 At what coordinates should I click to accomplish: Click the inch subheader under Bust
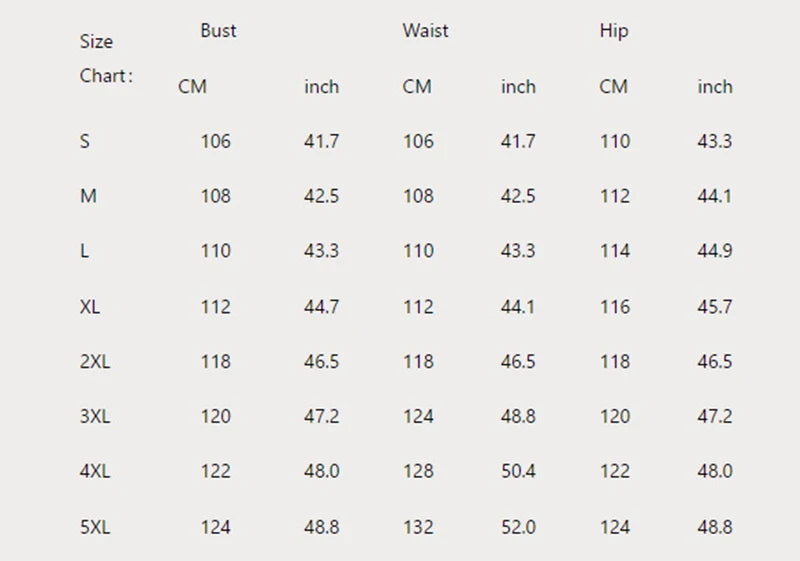tap(321, 87)
